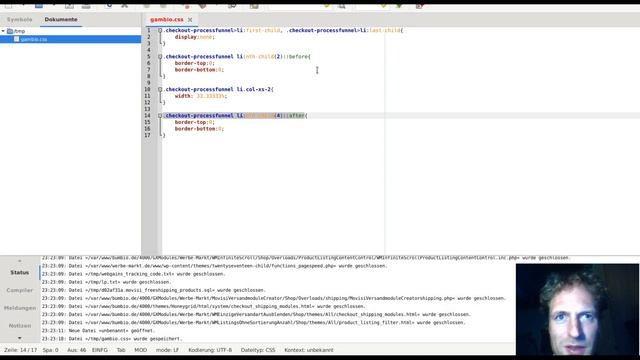The height and width of the screenshot is (360, 640).
Task: Click 'mode: LF' in status bar
Action: (167, 350)
